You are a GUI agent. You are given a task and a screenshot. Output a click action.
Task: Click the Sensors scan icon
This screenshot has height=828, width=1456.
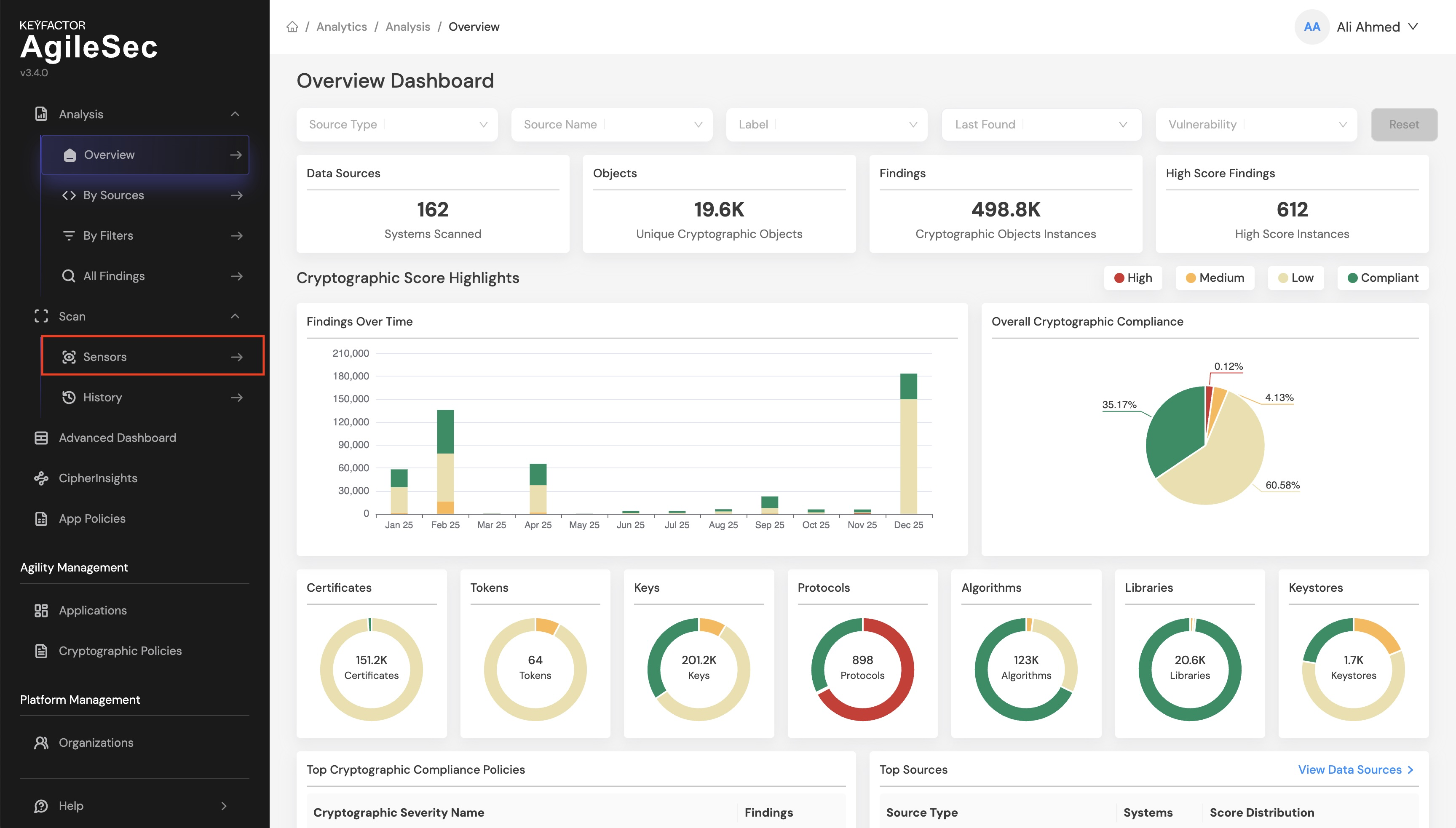(69, 357)
